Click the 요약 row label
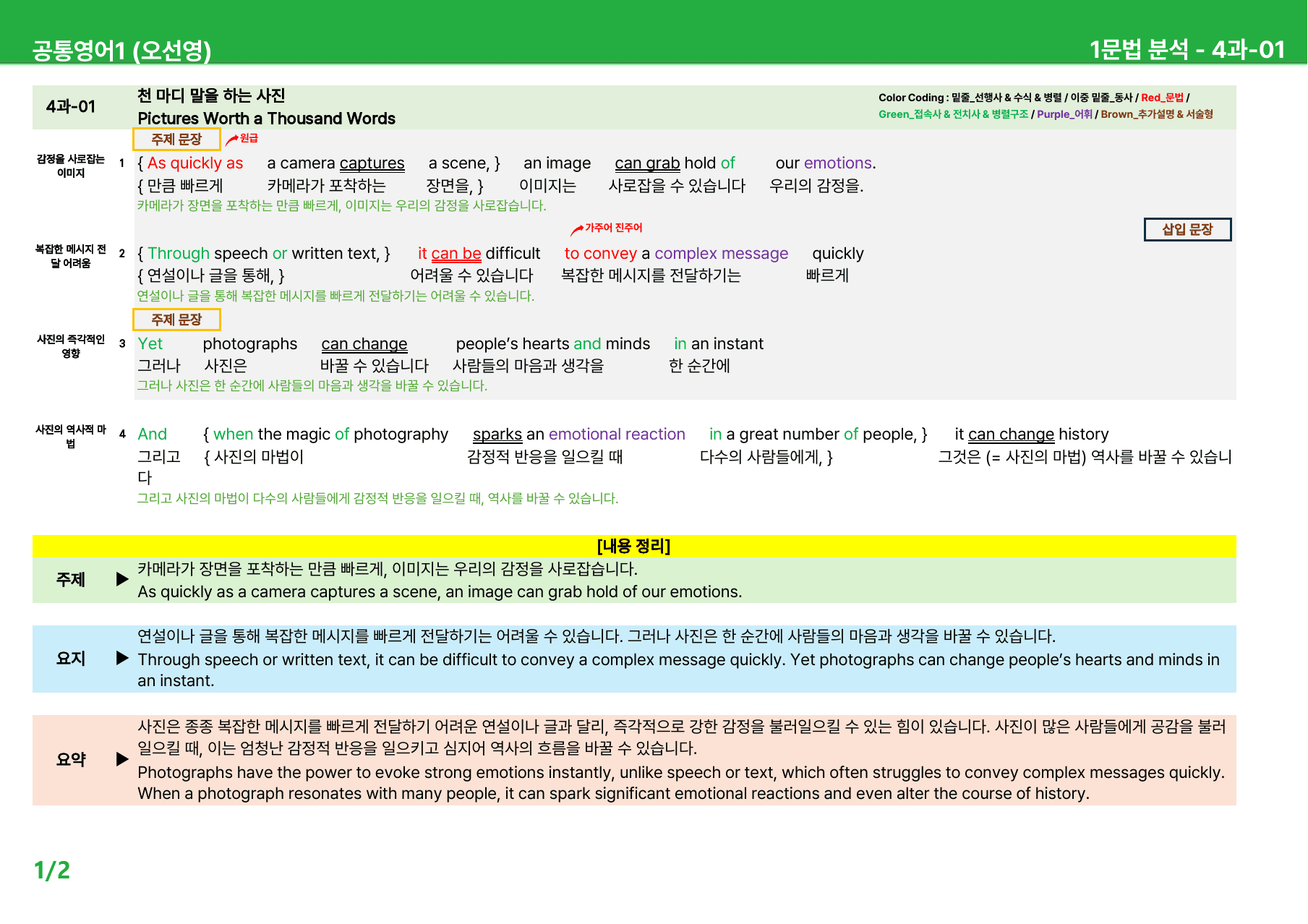Image resolution: width=1308 pixels, height=924 pixels. point(71,760)
